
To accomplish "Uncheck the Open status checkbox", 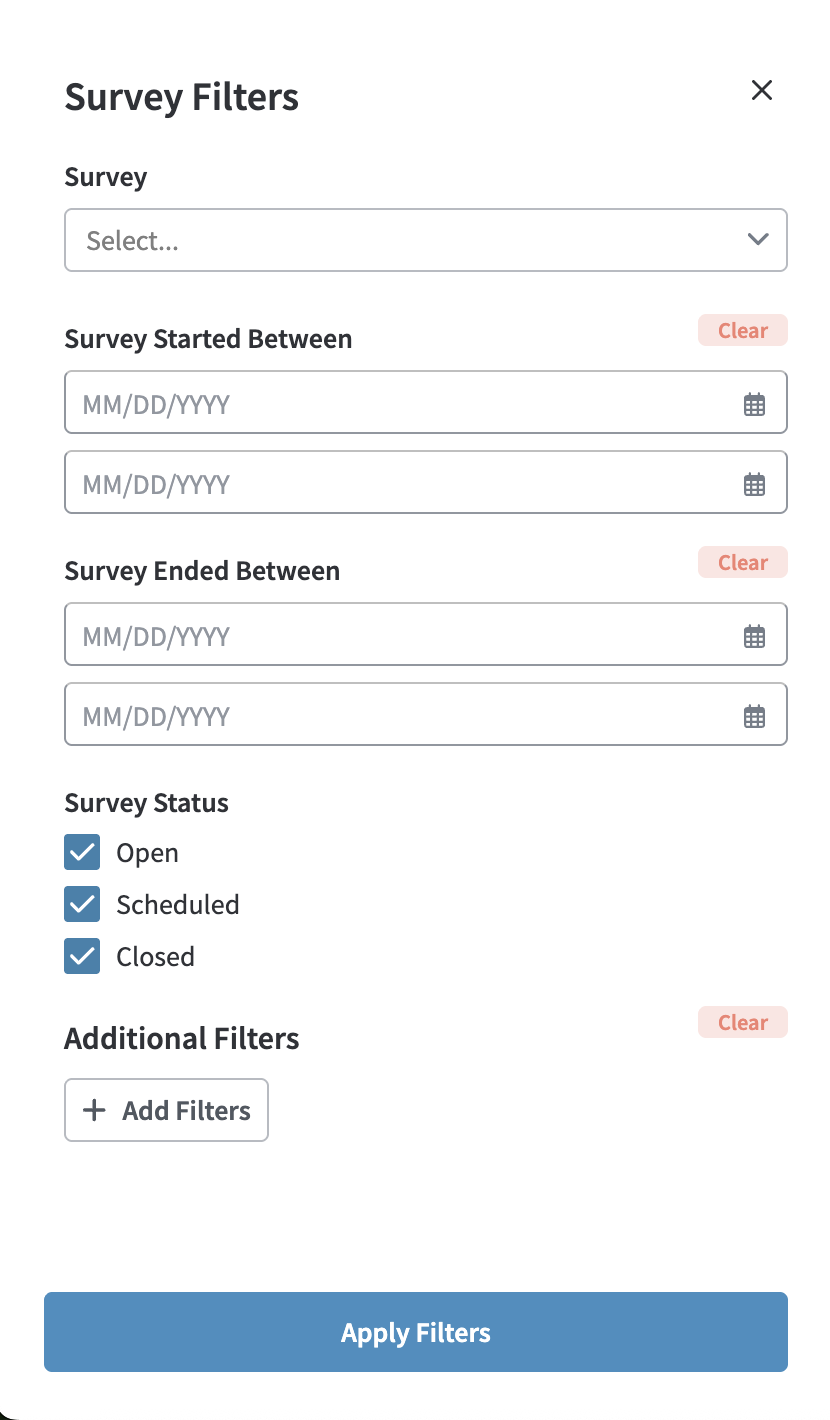I will point(82,853).
